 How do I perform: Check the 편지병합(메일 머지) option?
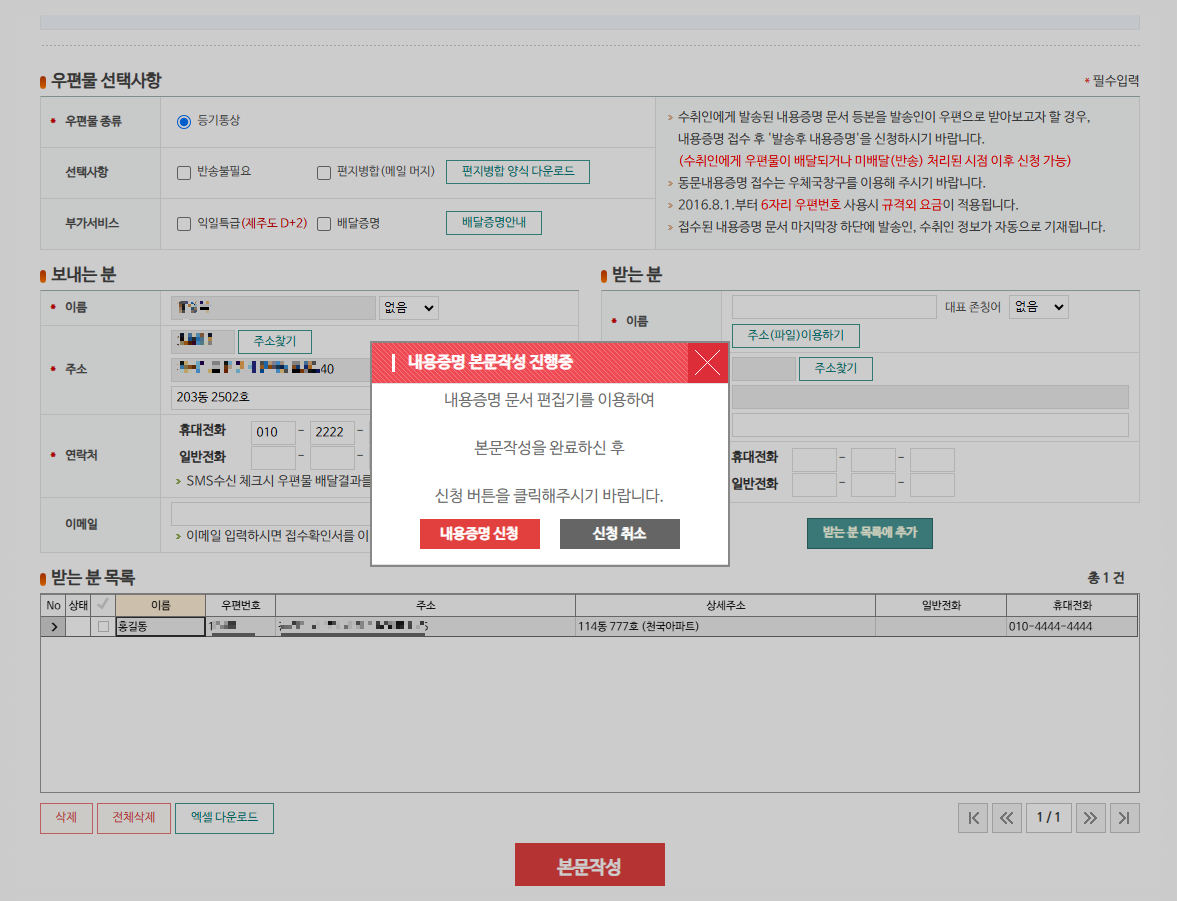(x=324, y=172)
